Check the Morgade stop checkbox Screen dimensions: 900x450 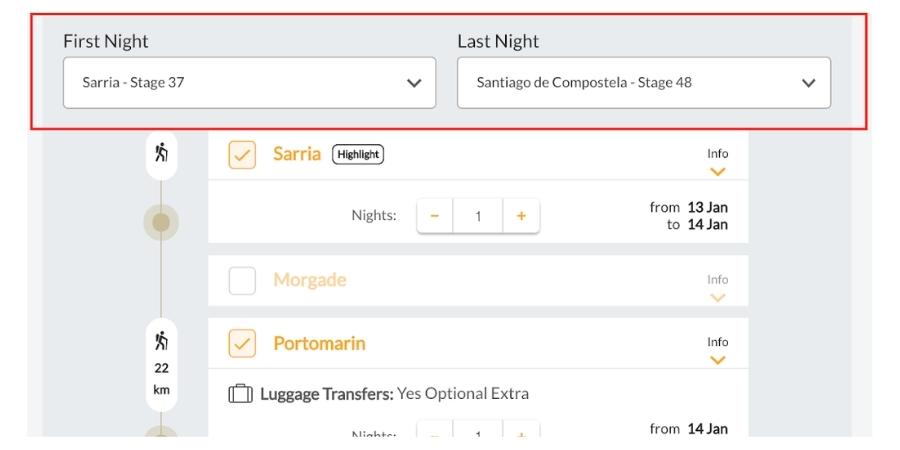[x=242, y=281]
